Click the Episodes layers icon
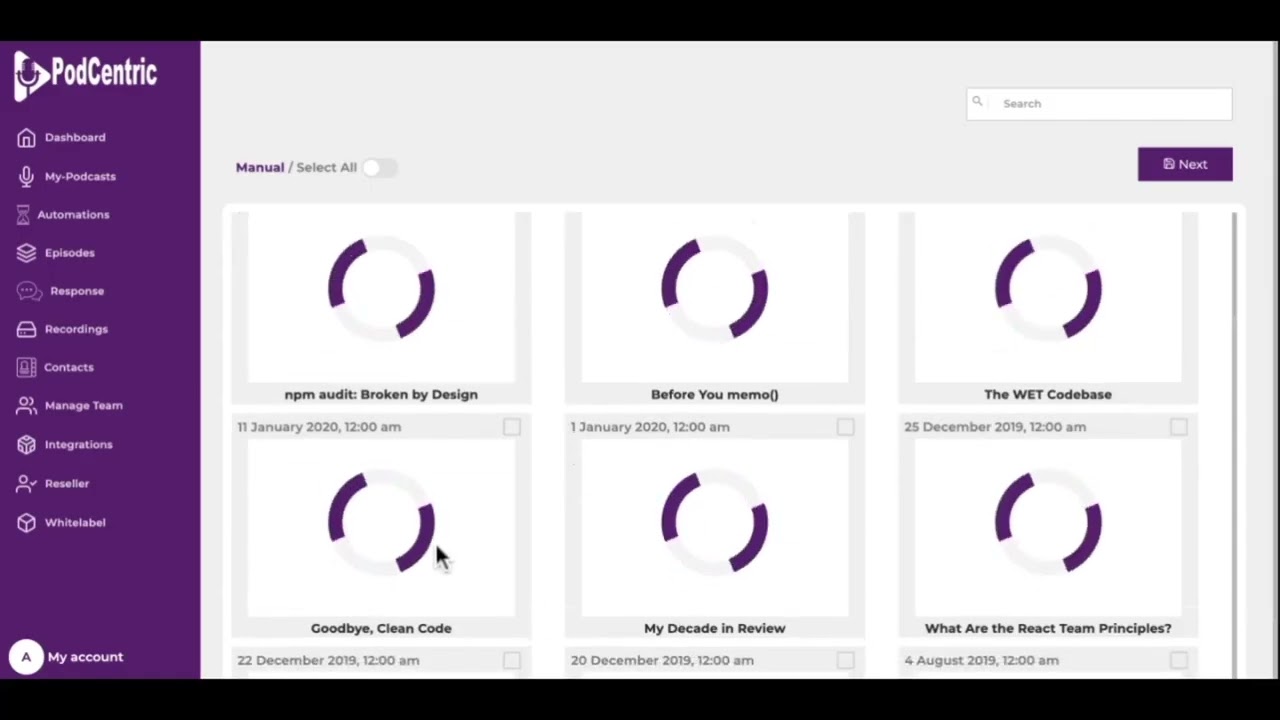The image size is (1280, 720). (x=26, y=253)
